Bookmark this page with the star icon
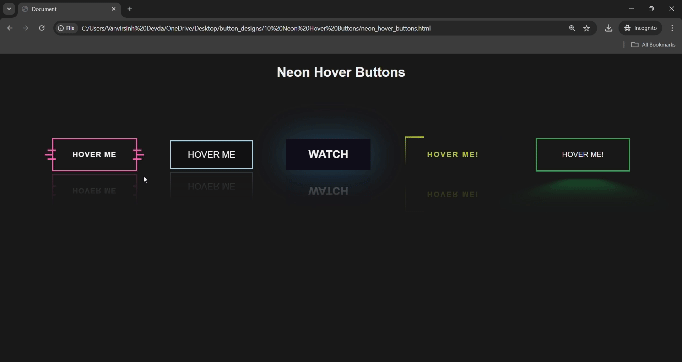The width and height of the screenshot is (682, 362). coord(587,28)
